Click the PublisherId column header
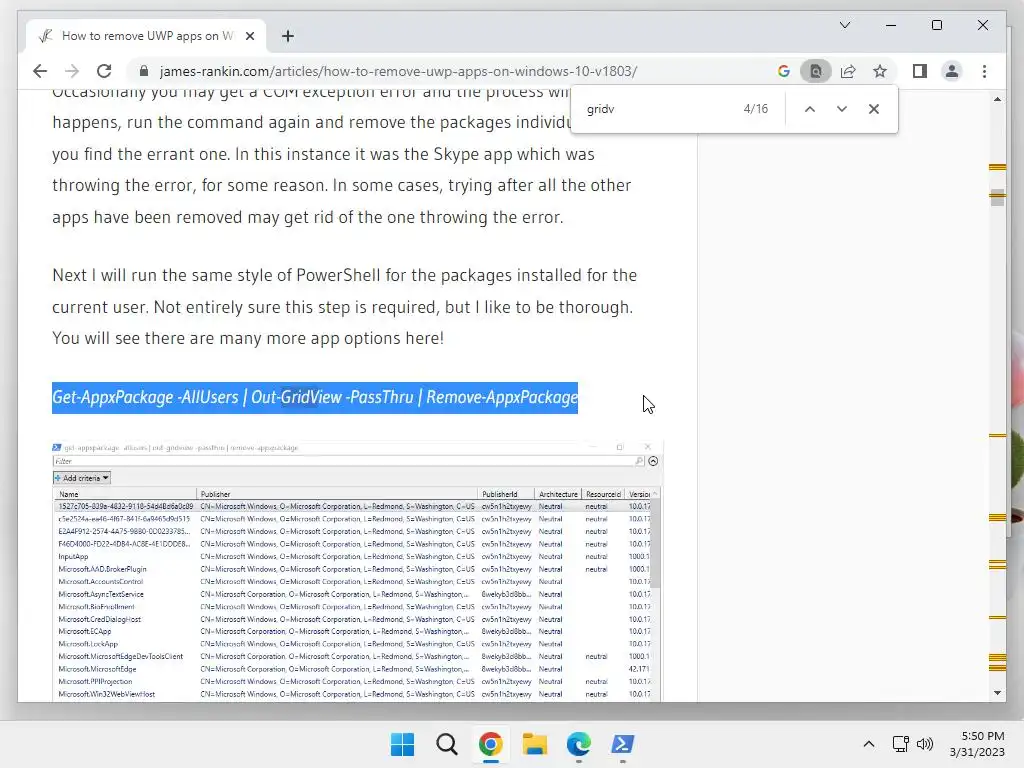Screen dimensions: 1024x768 [x=506, y=494]
